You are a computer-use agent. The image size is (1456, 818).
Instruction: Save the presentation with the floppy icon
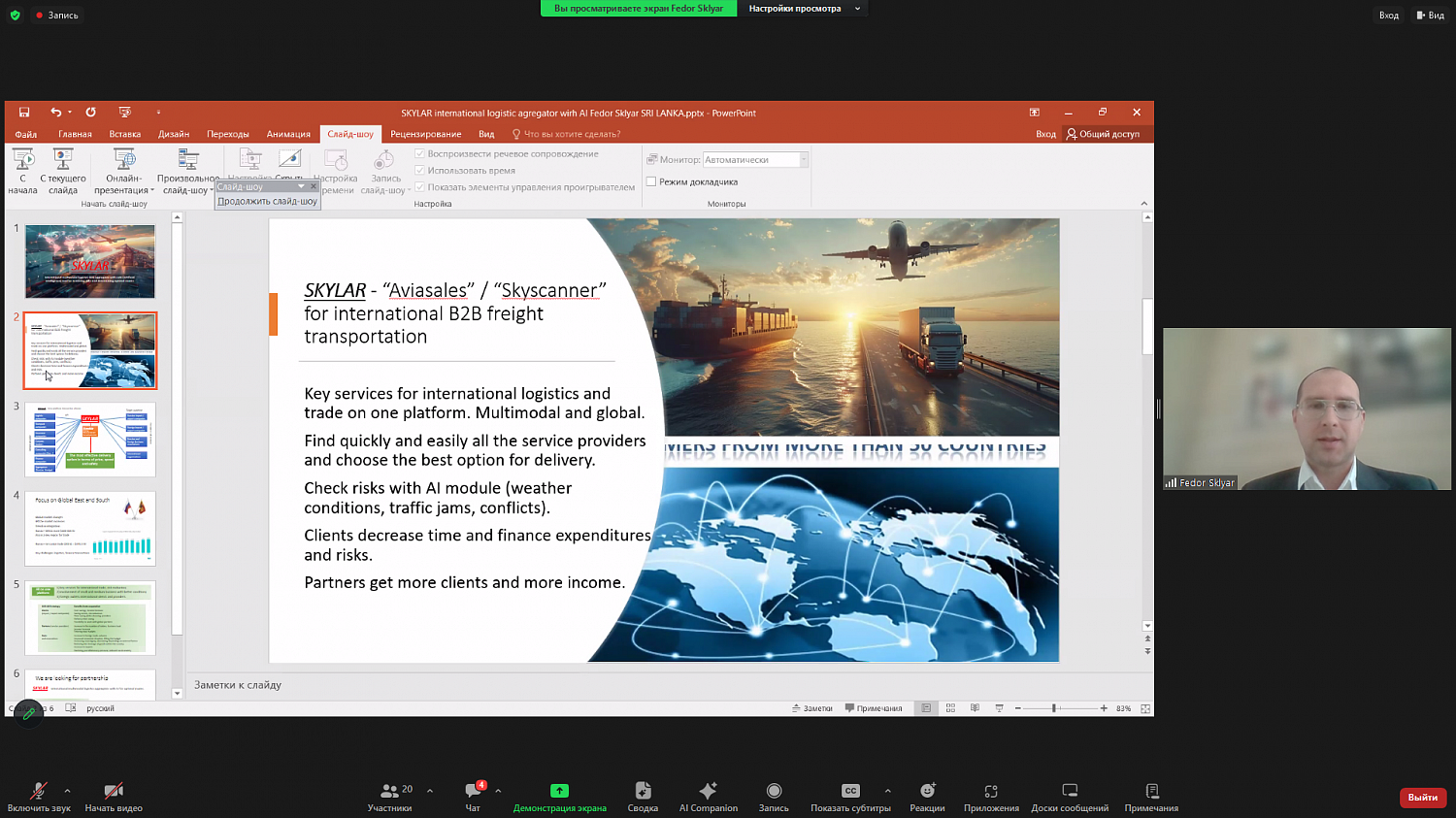(x=24, y=113)
